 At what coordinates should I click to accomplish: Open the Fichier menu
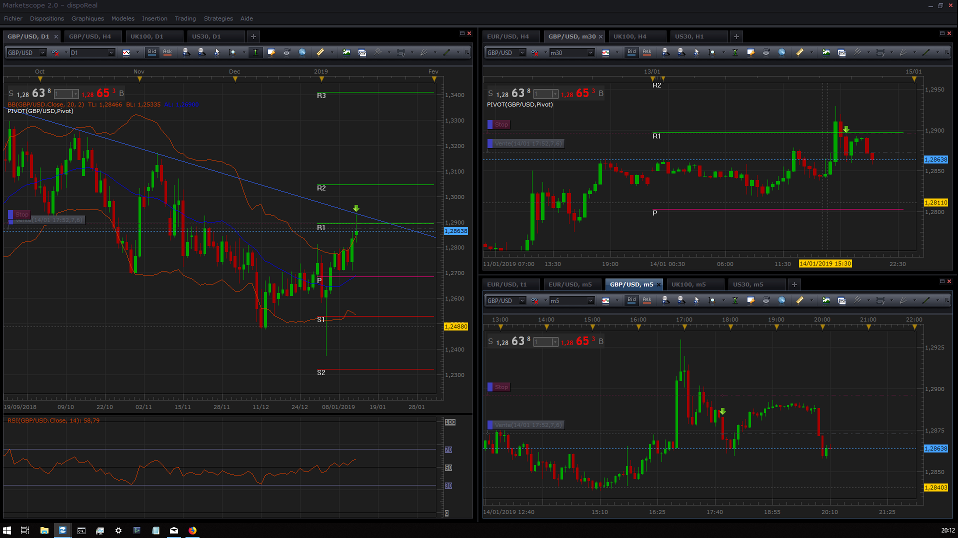click(x=13, y=18)
